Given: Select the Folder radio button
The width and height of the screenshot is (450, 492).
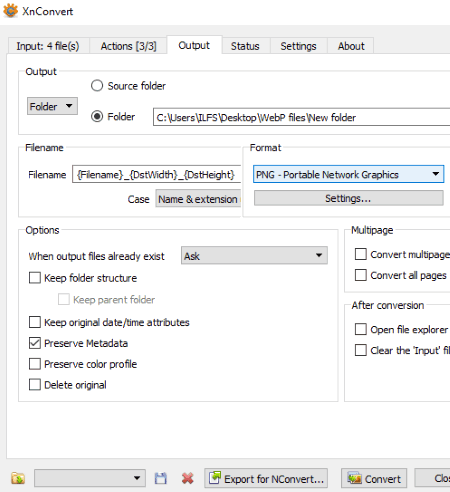Looking at the screenshot, I should click(97, 116).
